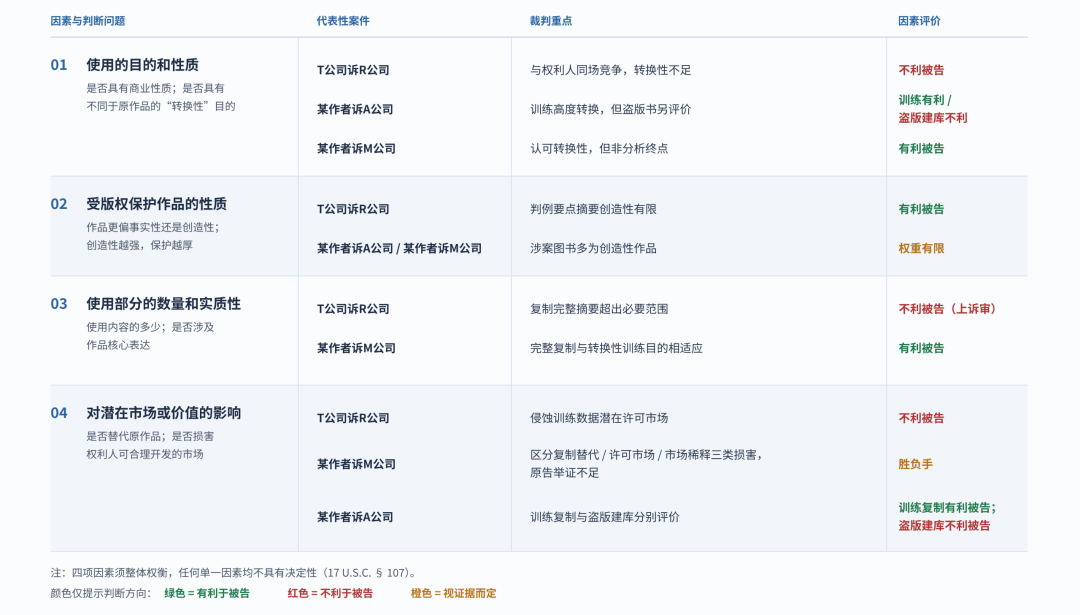Select T公司诉R公司 beside 侵蚀训练数据潜在许可市场

(x=353, y=418)
